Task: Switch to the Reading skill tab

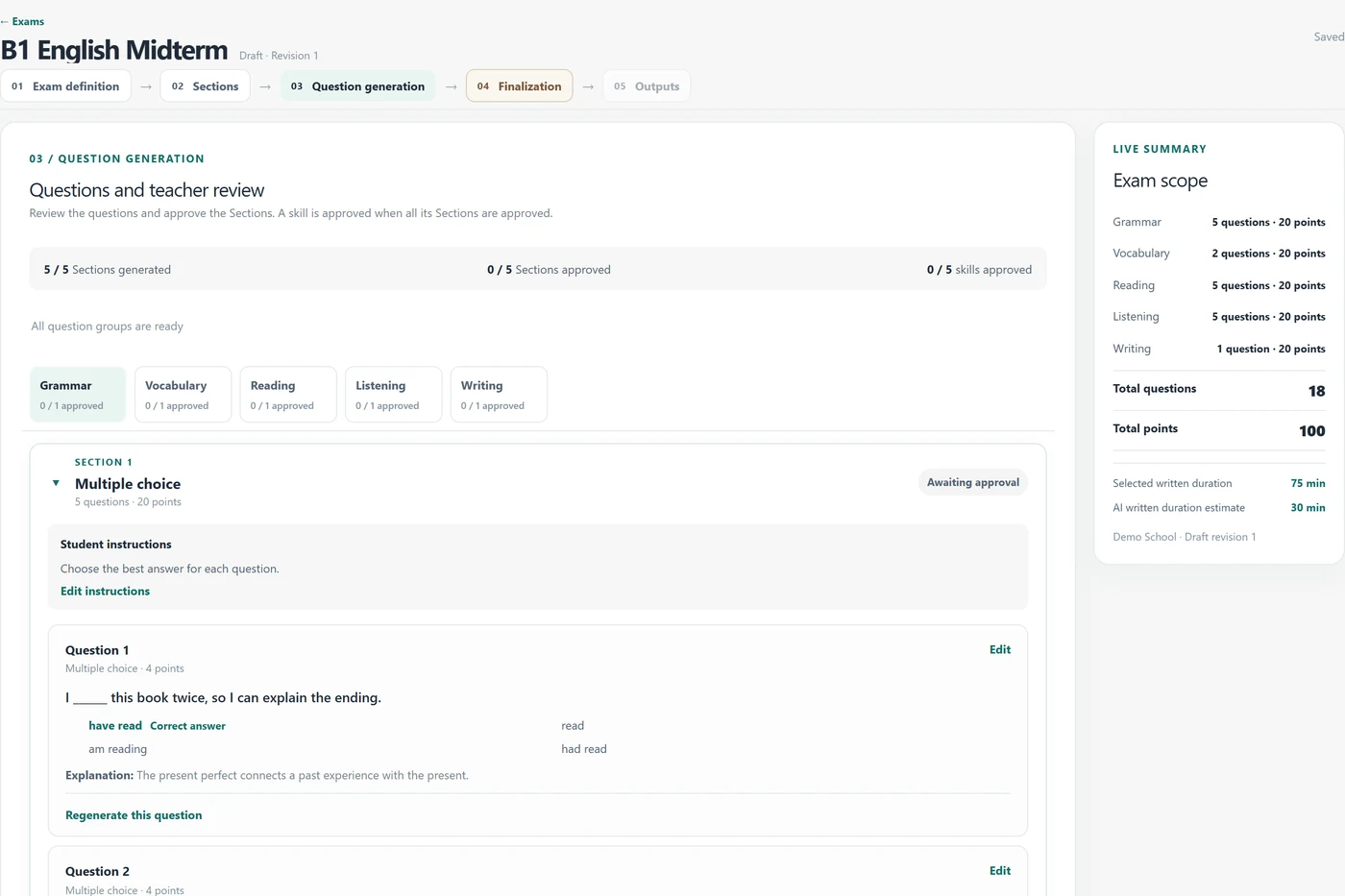Action: coord(288,395)
